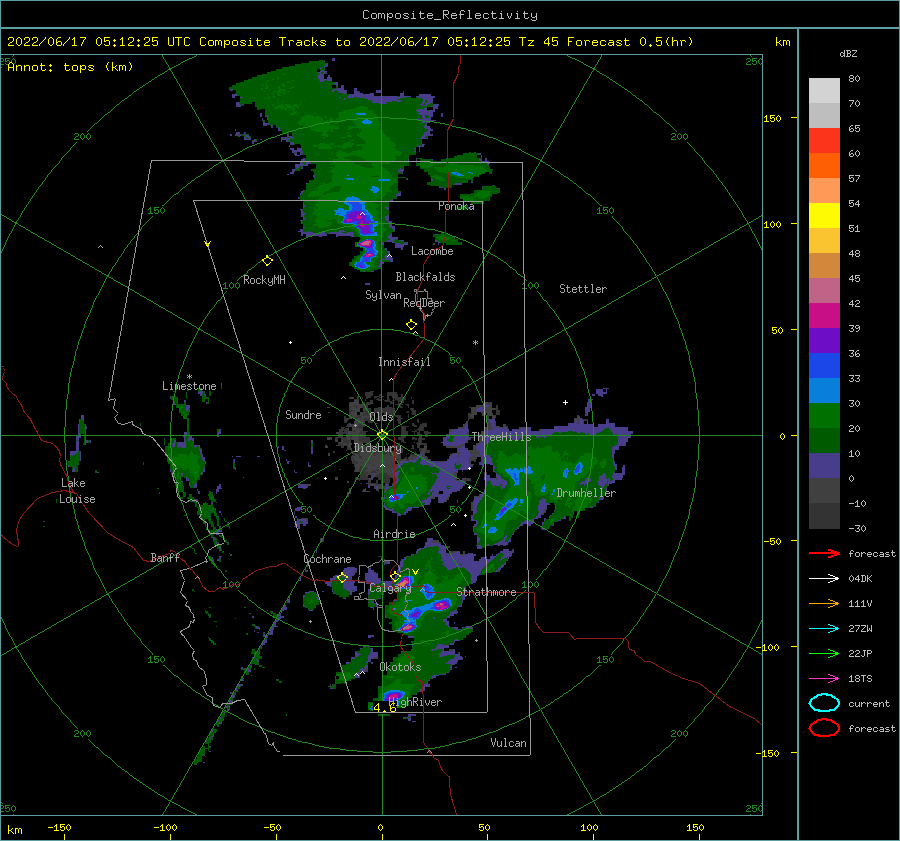The height and width of the screenshot is (841, 900).
Task: Click the red forecast arrow in legend
Action: coord(824,553)
